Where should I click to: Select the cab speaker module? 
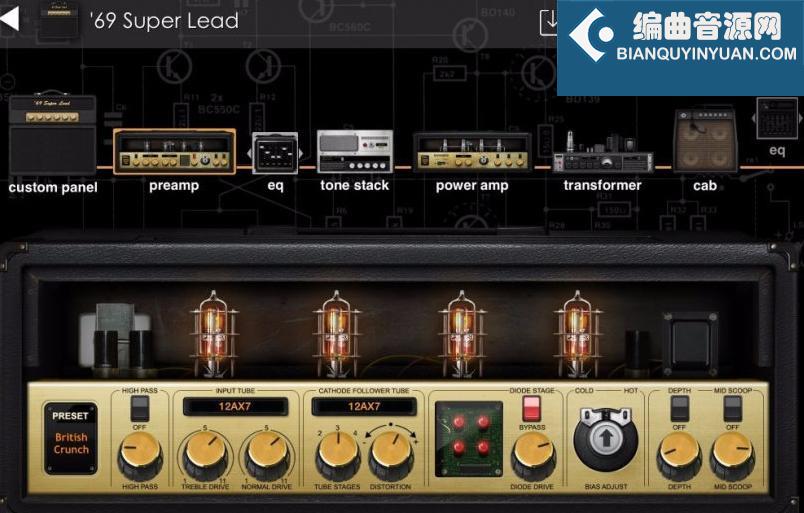point(706,140)
